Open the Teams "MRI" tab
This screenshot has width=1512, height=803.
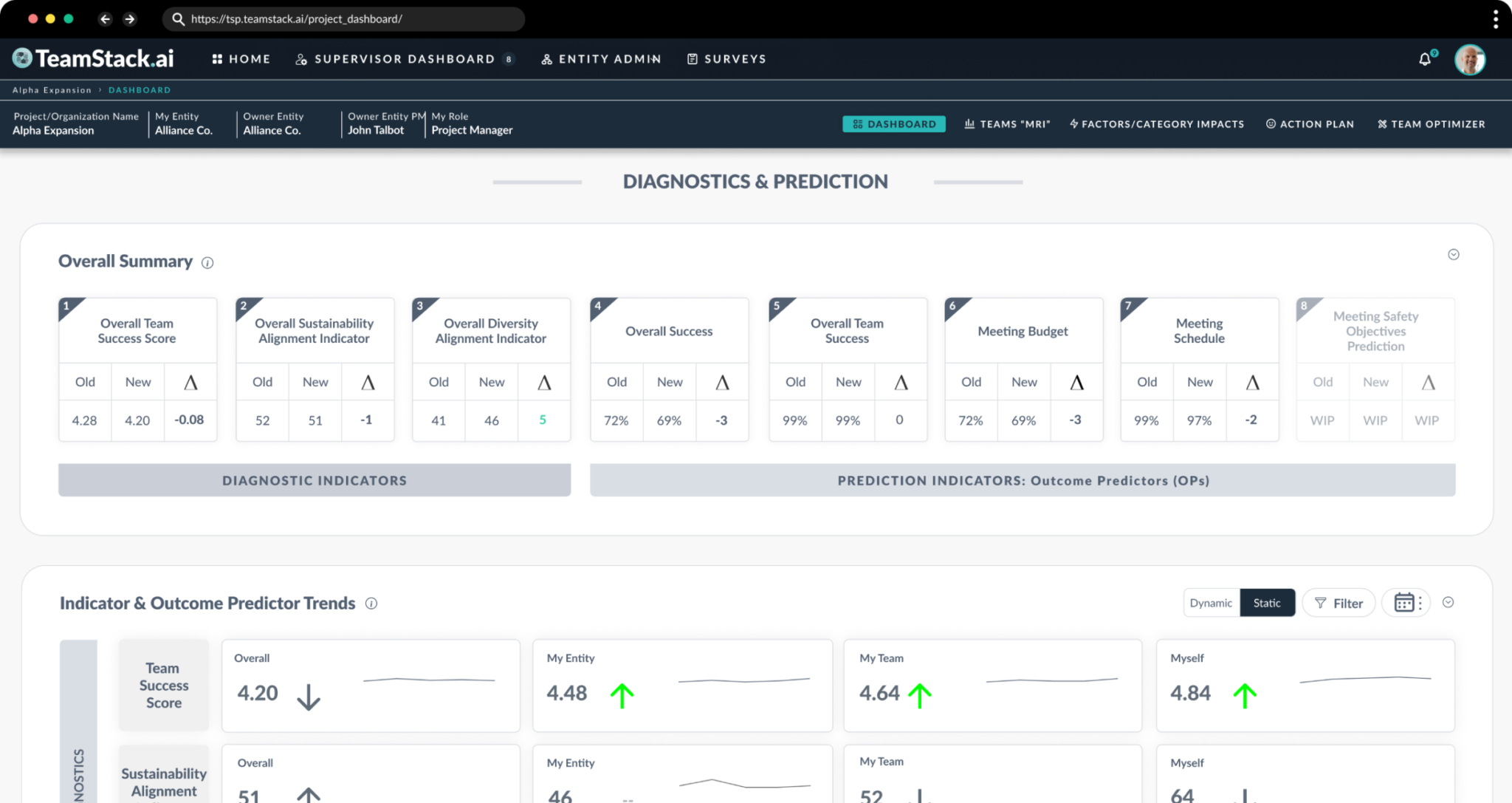coord(1007,124)
